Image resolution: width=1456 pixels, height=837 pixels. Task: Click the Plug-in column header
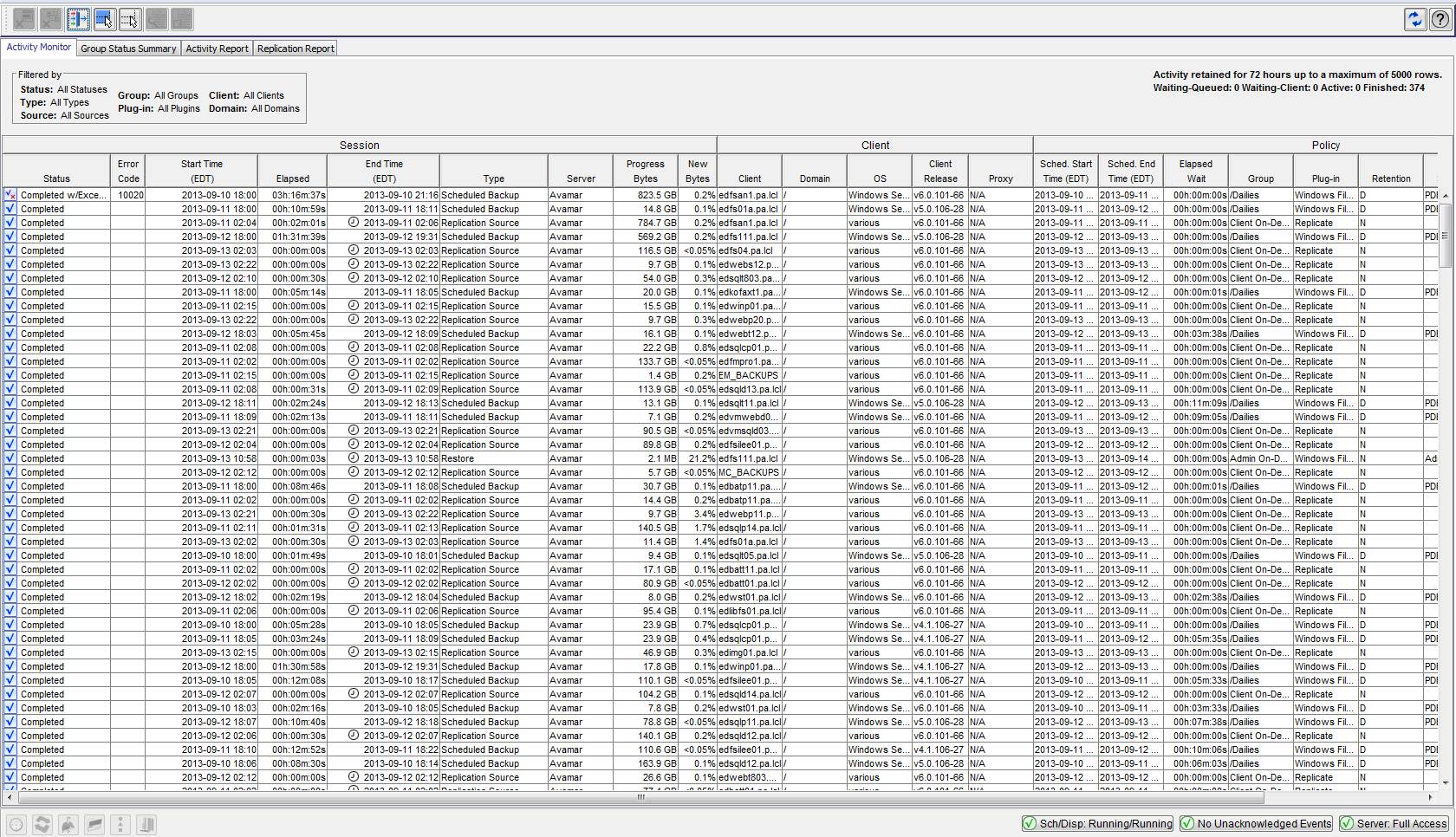[x=1325, y=178]
